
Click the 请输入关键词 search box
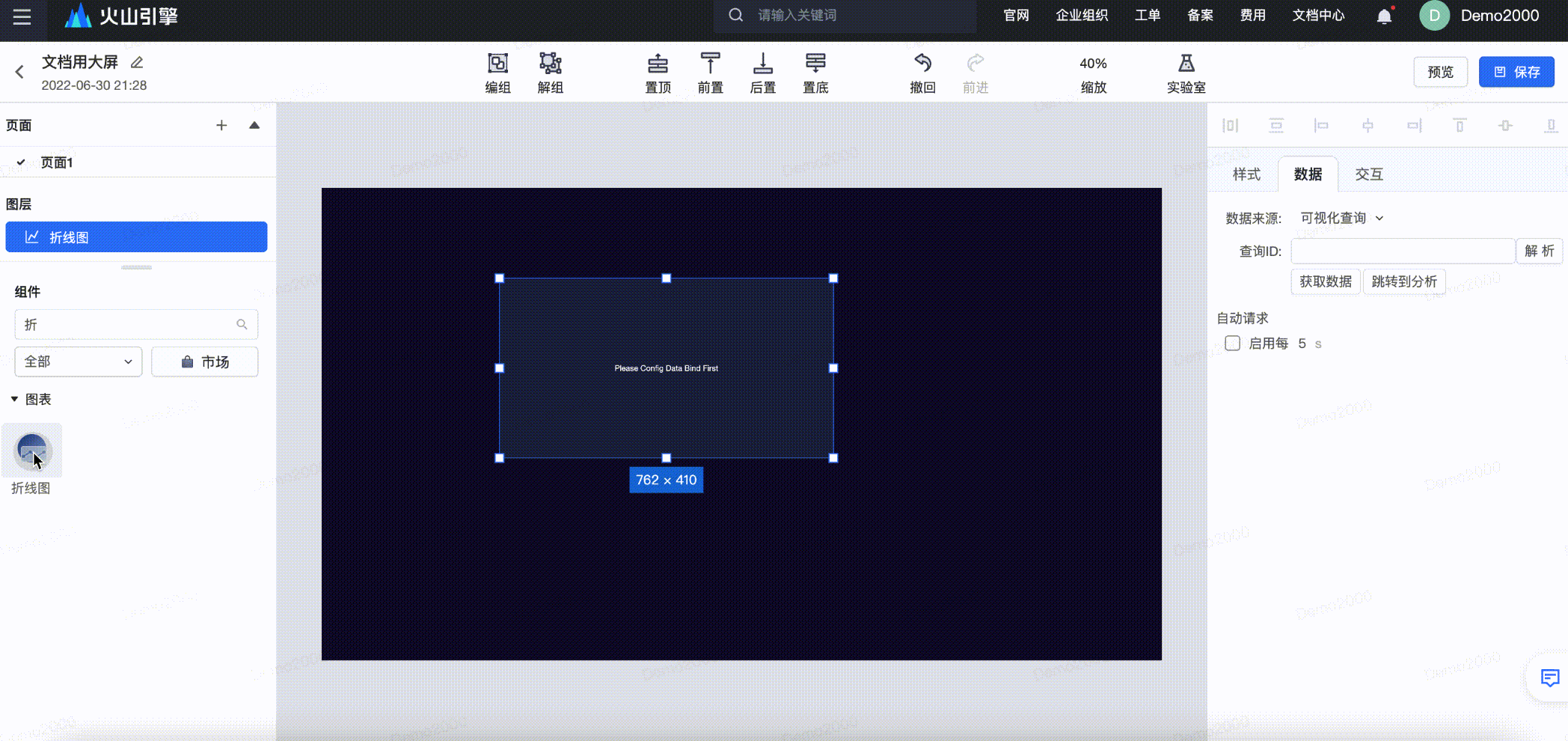[845, 16]
